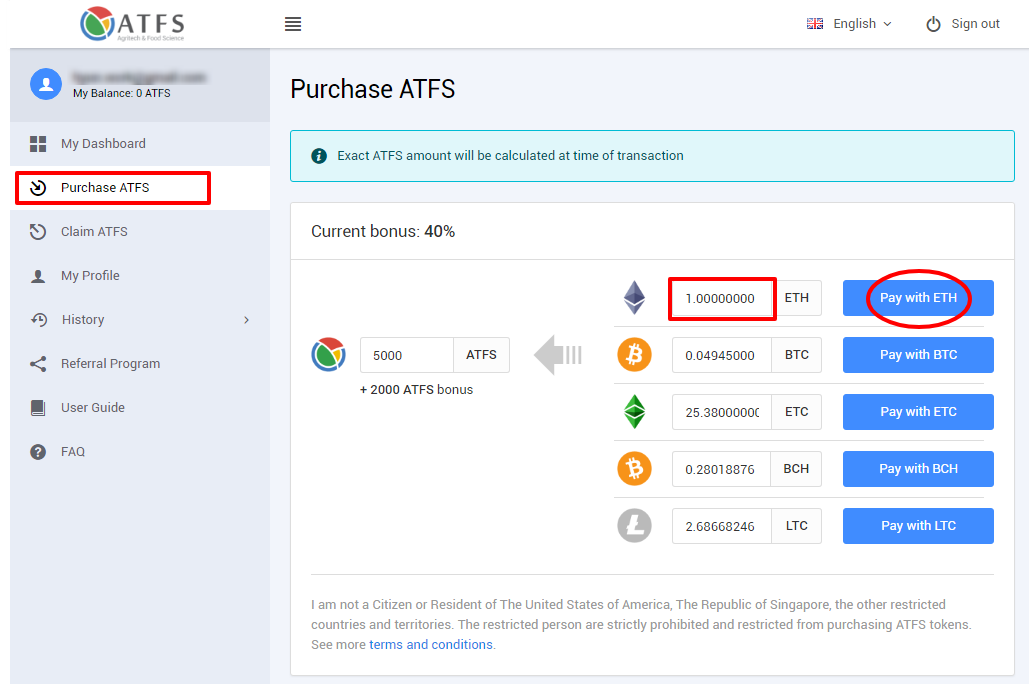Focus the LTC amount 2.68668246 field
Viewport: 1029px width, 684px height.
pos(722,526)
